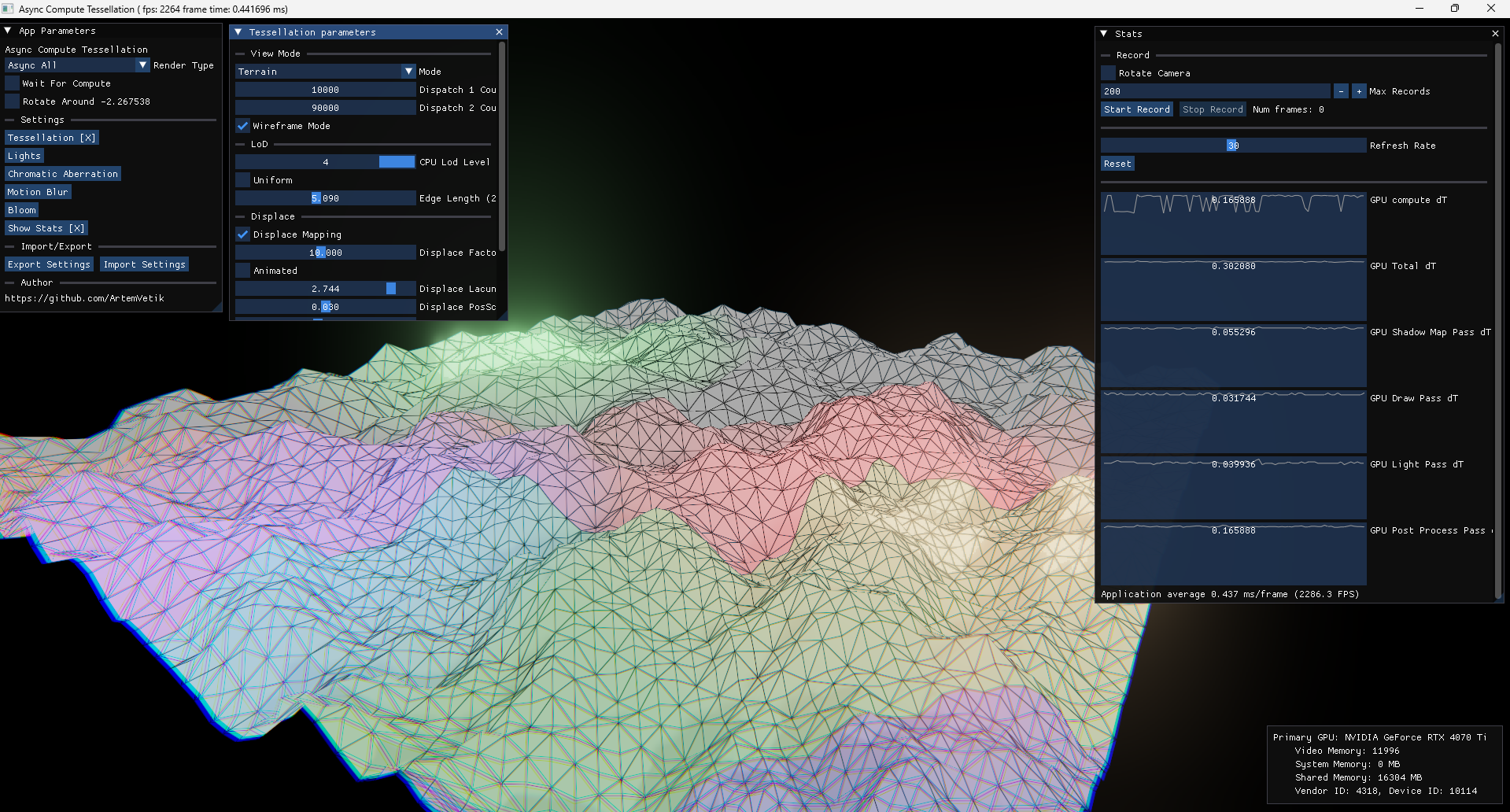Close the Tessellation parameters window
Screen dimensions: 1510x812
(x=499, y=32)
